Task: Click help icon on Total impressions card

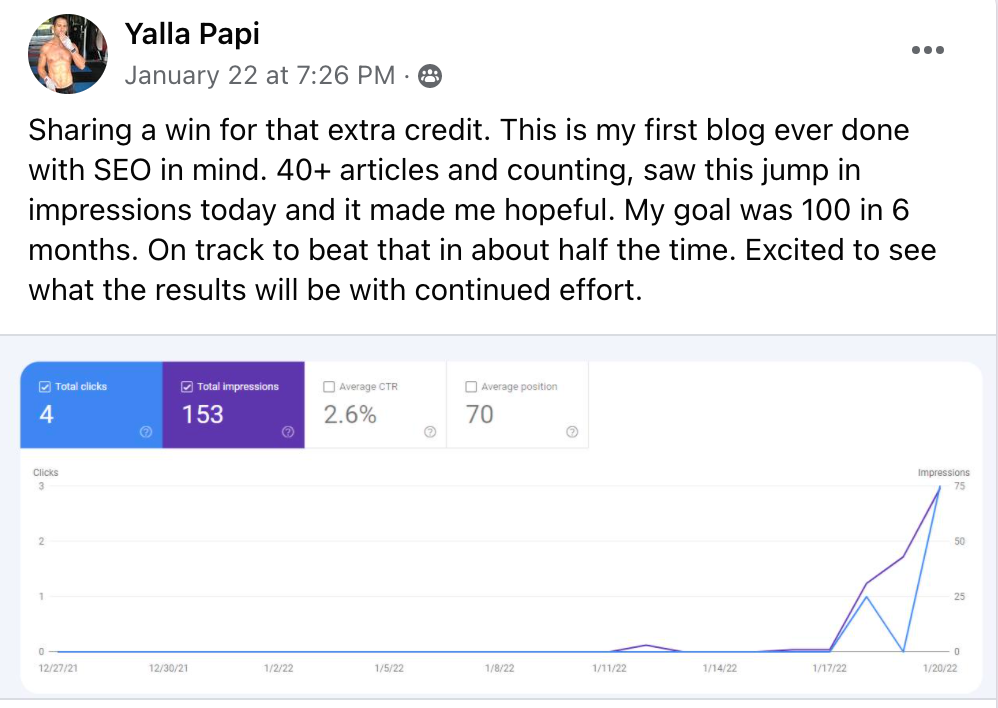Action: 288,432
